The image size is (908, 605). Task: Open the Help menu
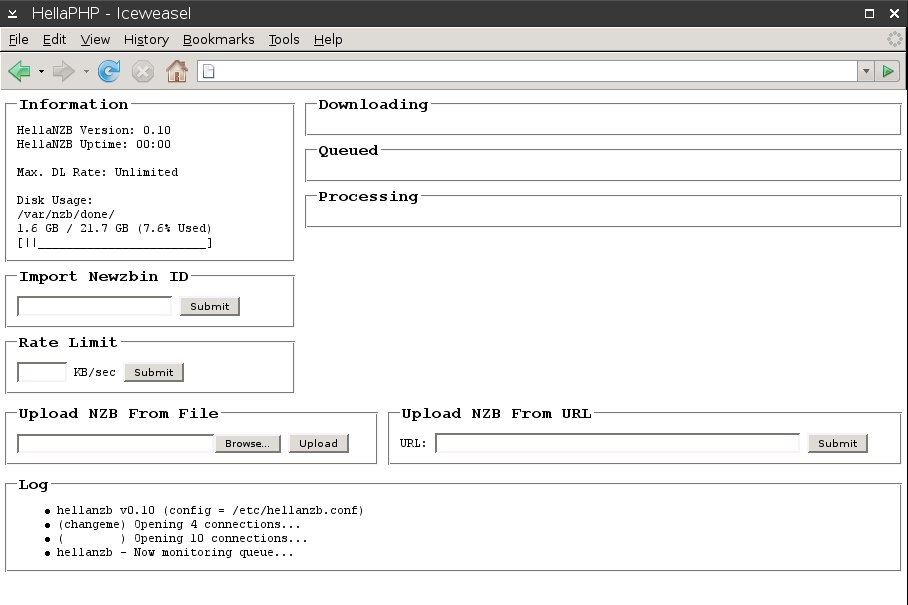click(x=328, y=39)
